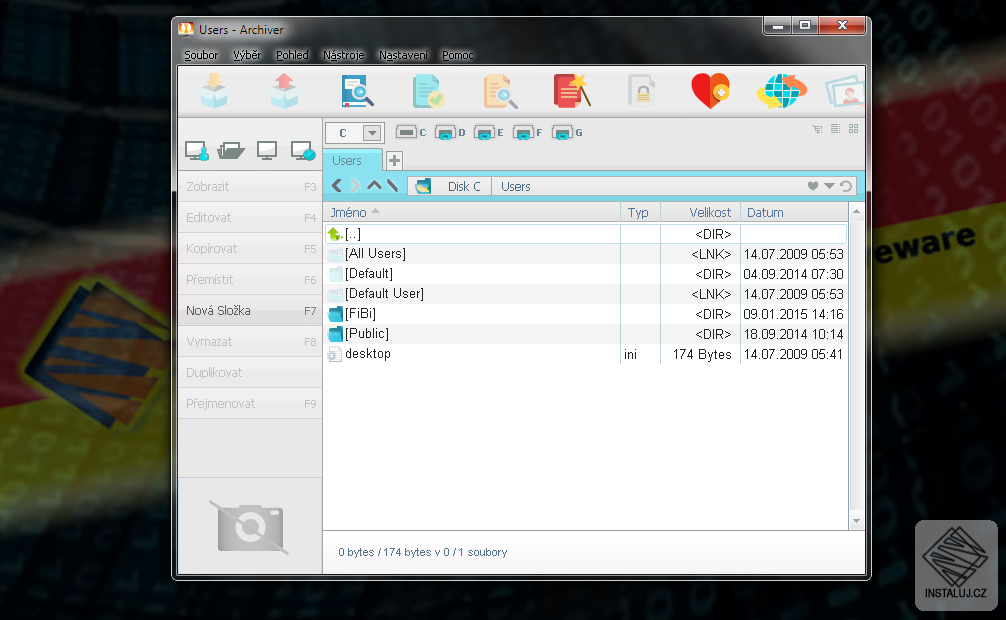Launch the red book with magic wand icon

[572, 90]
